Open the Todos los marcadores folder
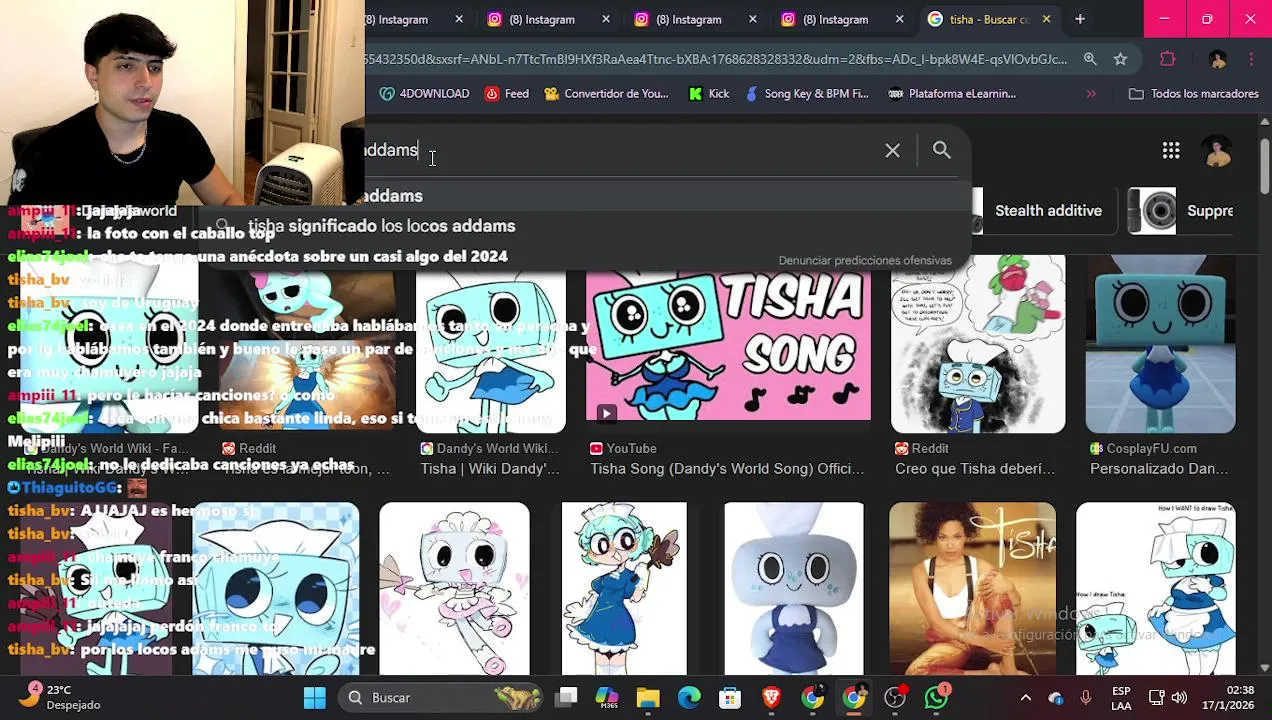1272x720 pixels. (1193, 93)
